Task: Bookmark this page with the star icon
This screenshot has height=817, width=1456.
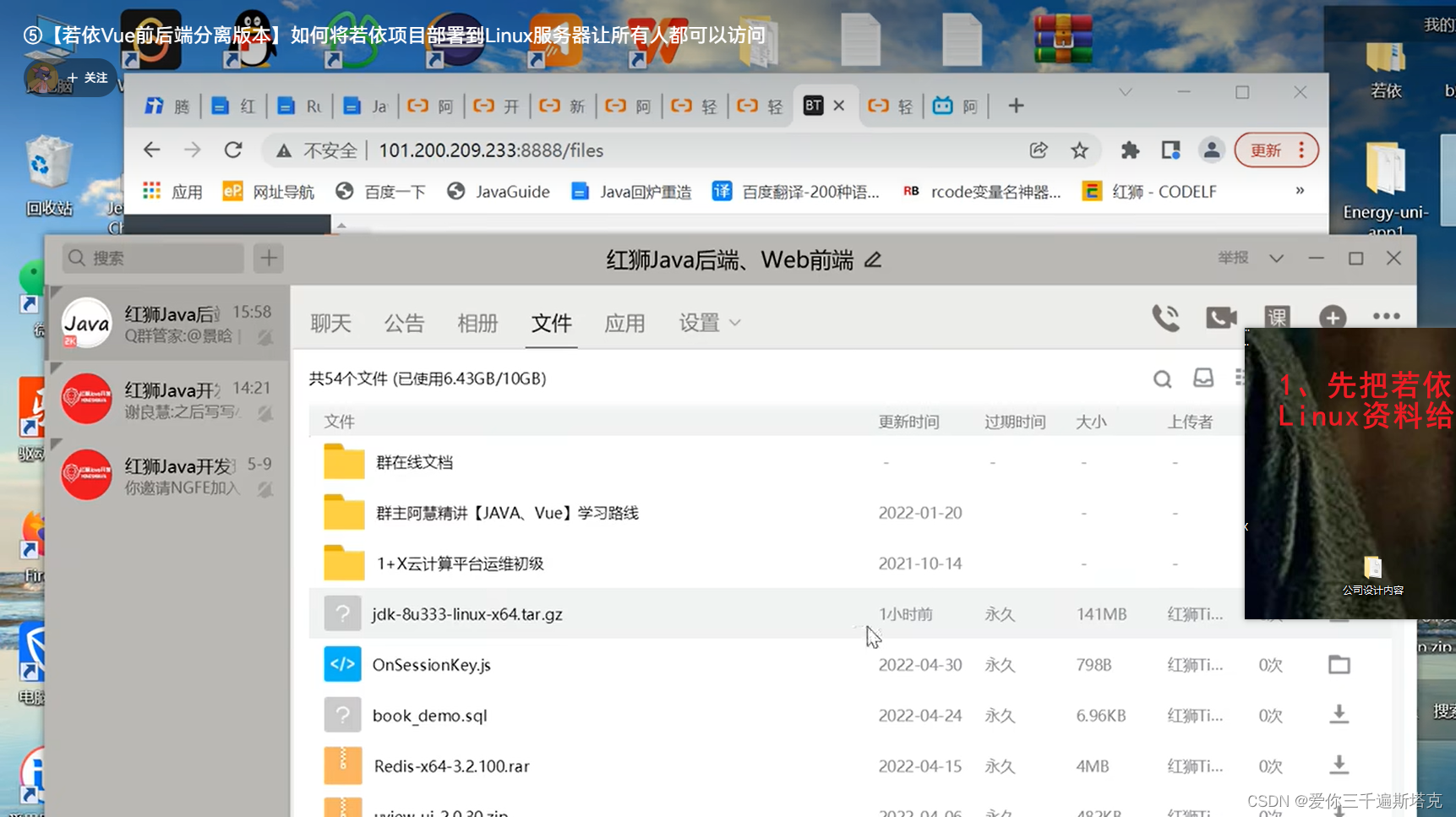Action: (x=1079, y=150)
